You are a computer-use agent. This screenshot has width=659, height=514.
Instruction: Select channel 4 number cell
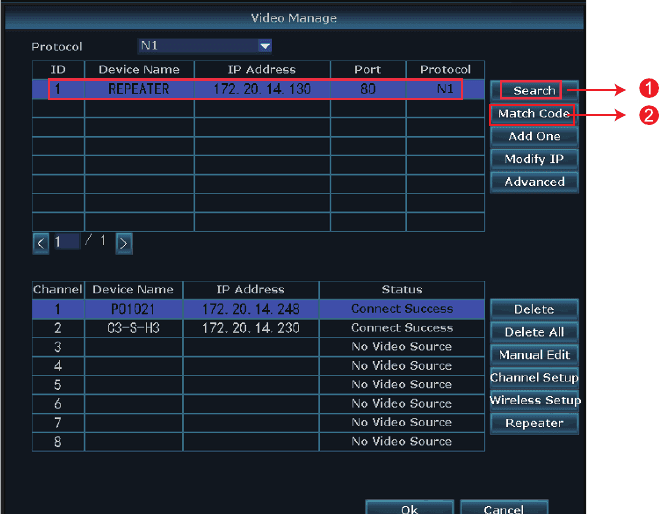pyautogui.click(x=58, y=366)
